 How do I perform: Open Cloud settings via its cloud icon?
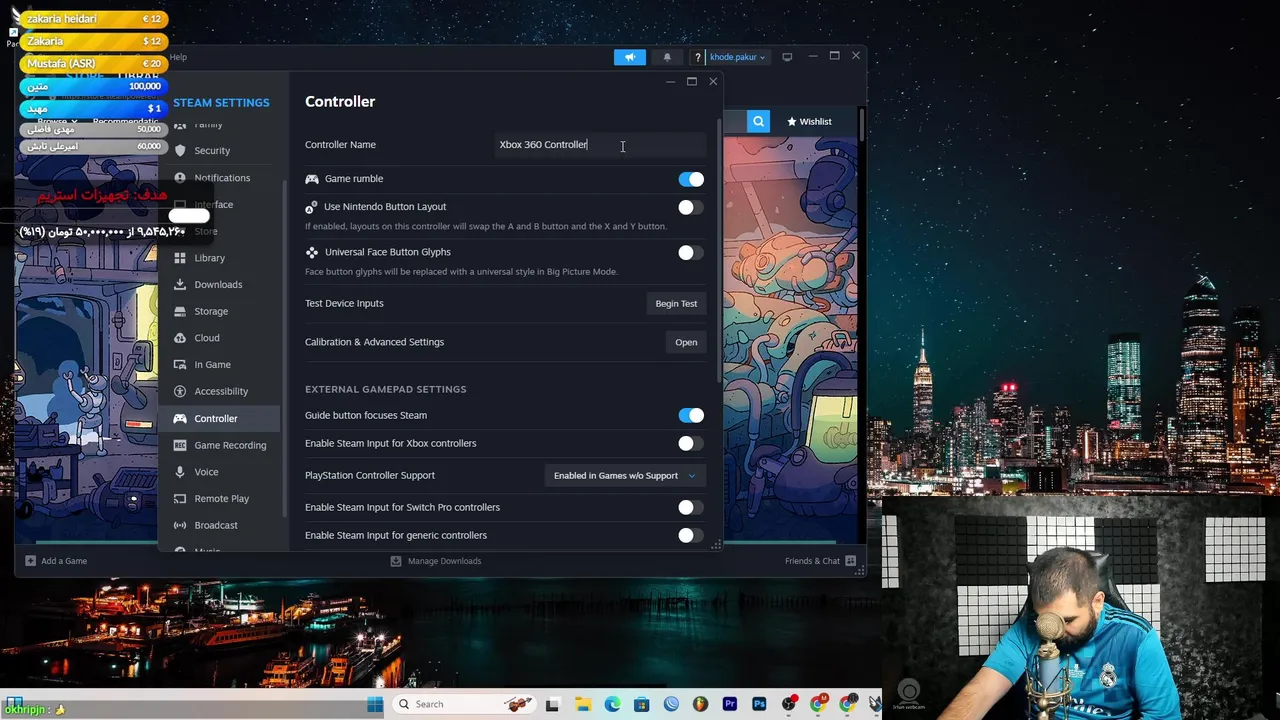180,338
